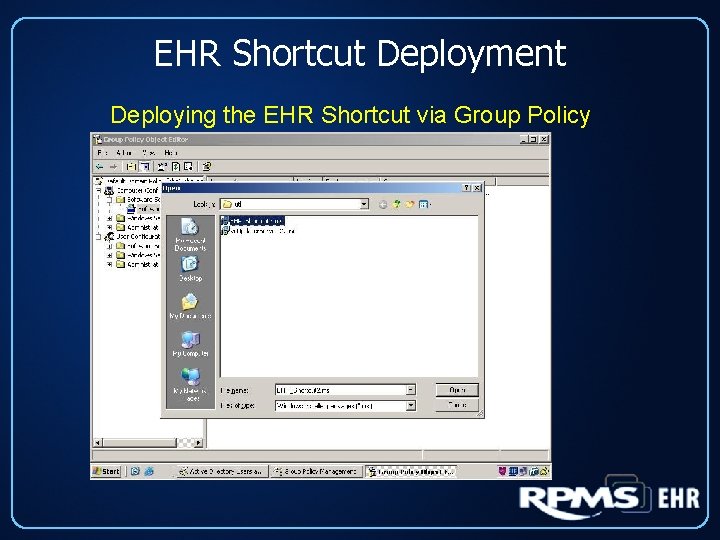720x540 pixels.
Task: Click the Back arrow in the editor toolbar
Action: (100, 167)
